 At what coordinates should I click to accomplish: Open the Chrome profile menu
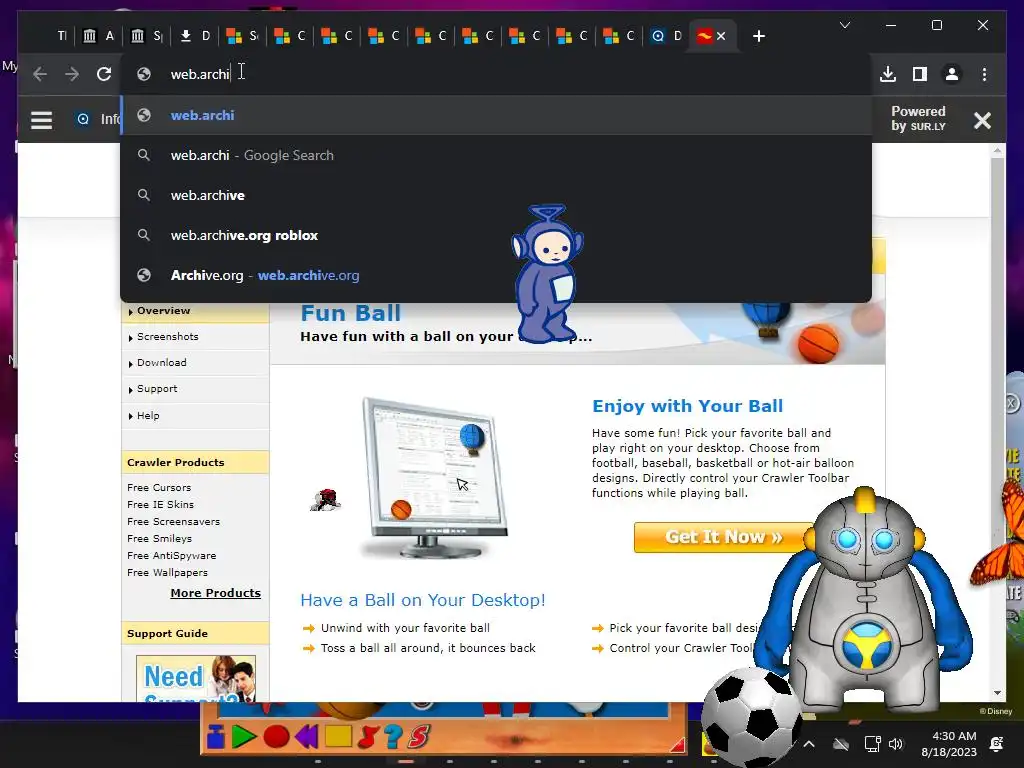point(952,74)
